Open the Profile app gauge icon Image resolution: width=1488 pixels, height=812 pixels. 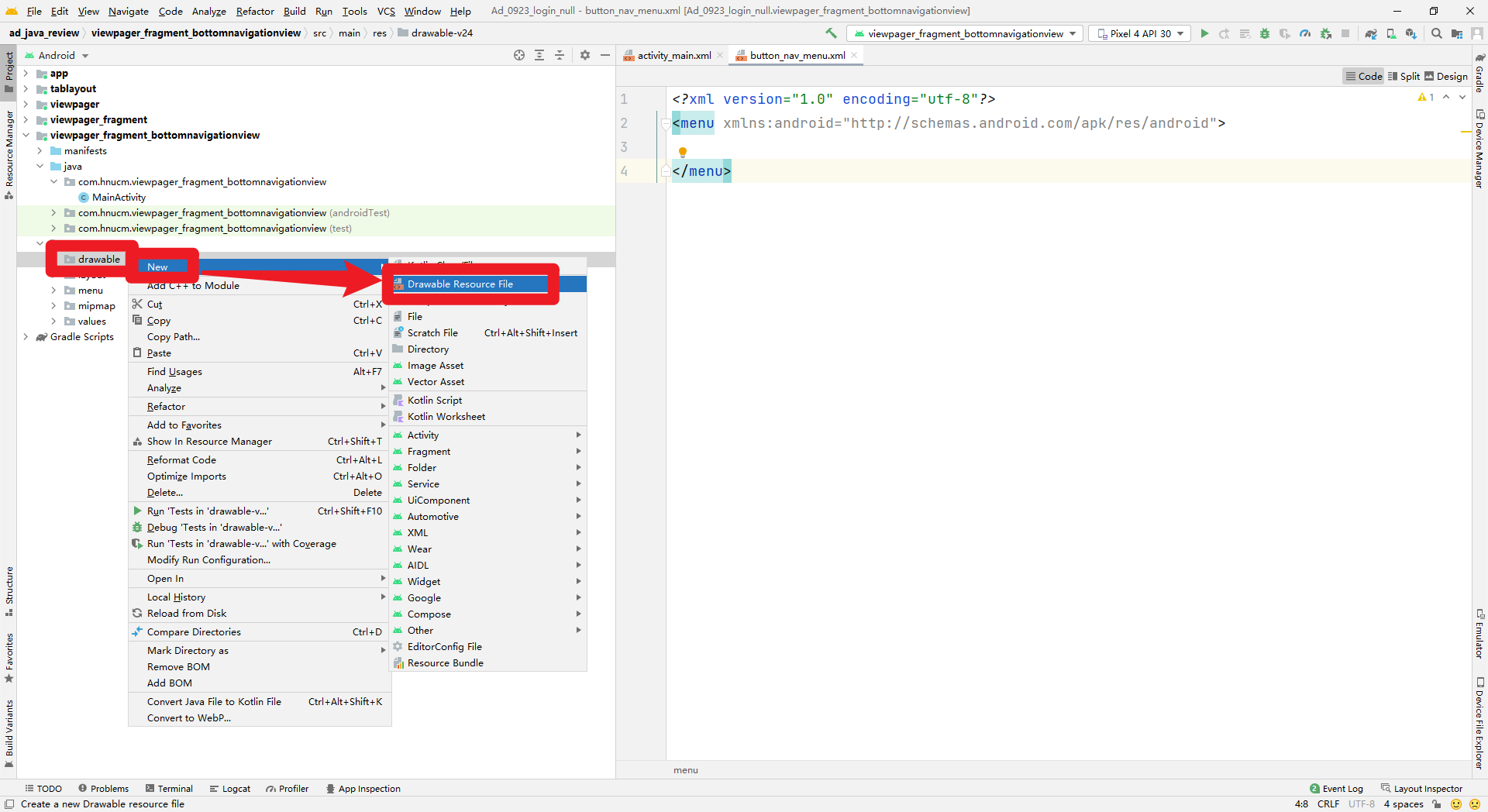pyautogui.click(x=1305, y=33)
